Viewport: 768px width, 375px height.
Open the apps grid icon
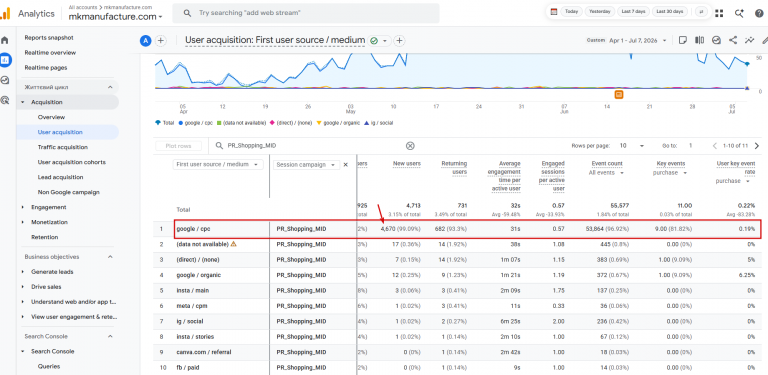click(719, 13)
